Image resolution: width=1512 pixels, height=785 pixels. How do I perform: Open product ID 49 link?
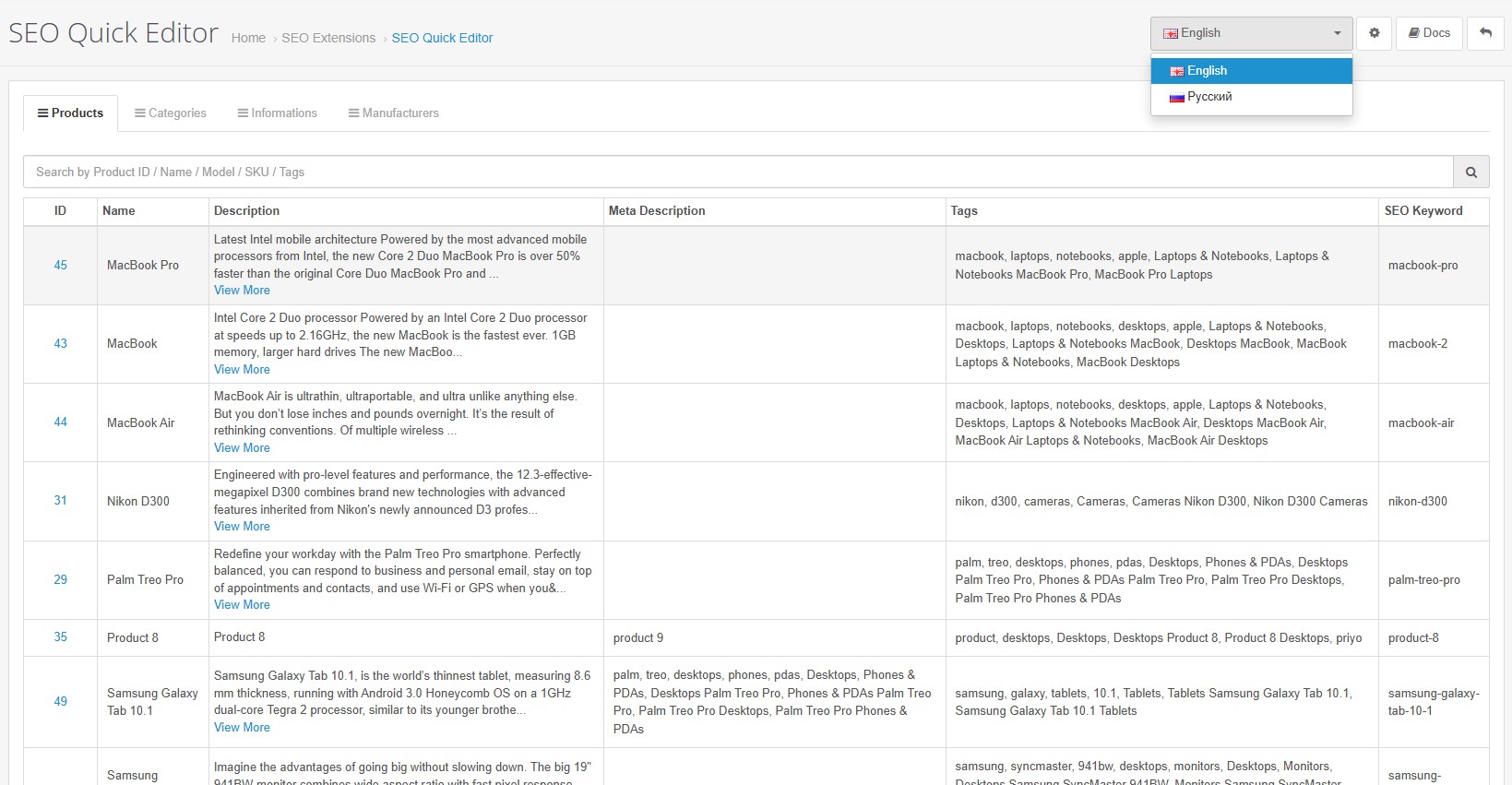click(x=61, y=702)
